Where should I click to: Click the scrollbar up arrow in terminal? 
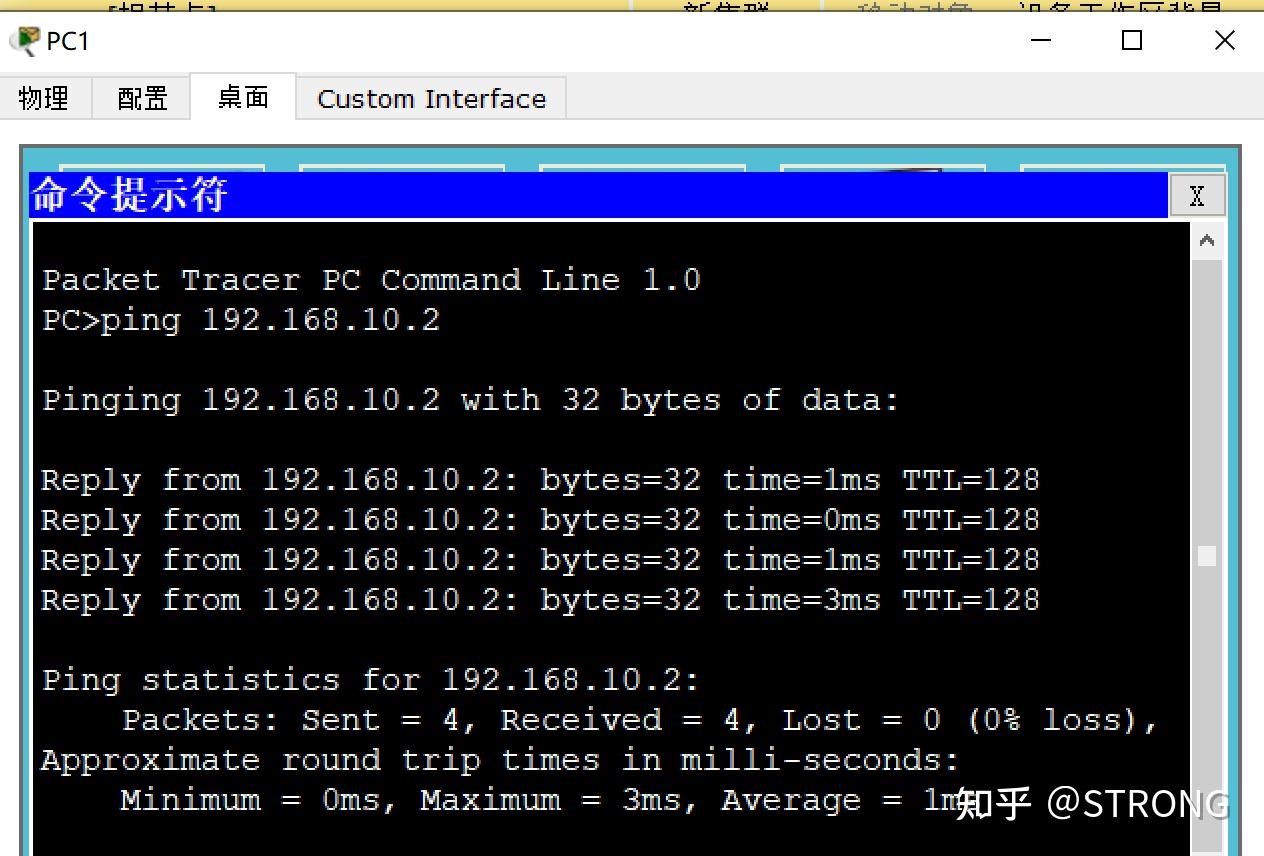1206,241
